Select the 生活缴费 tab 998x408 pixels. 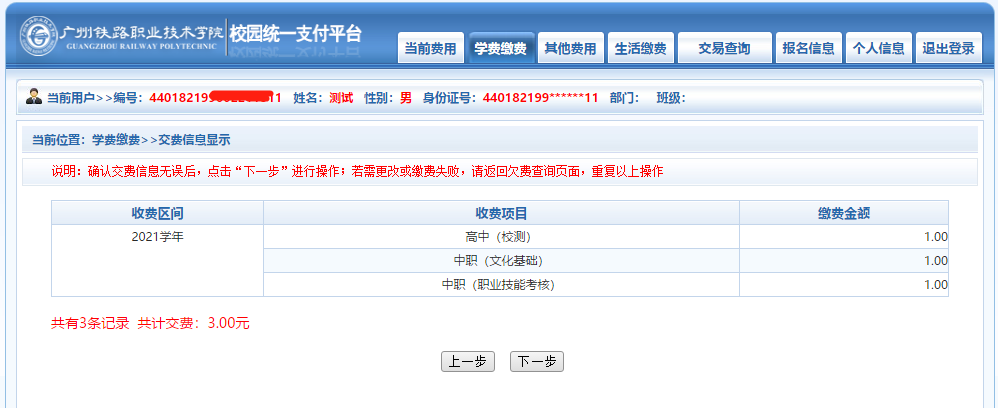640,48
